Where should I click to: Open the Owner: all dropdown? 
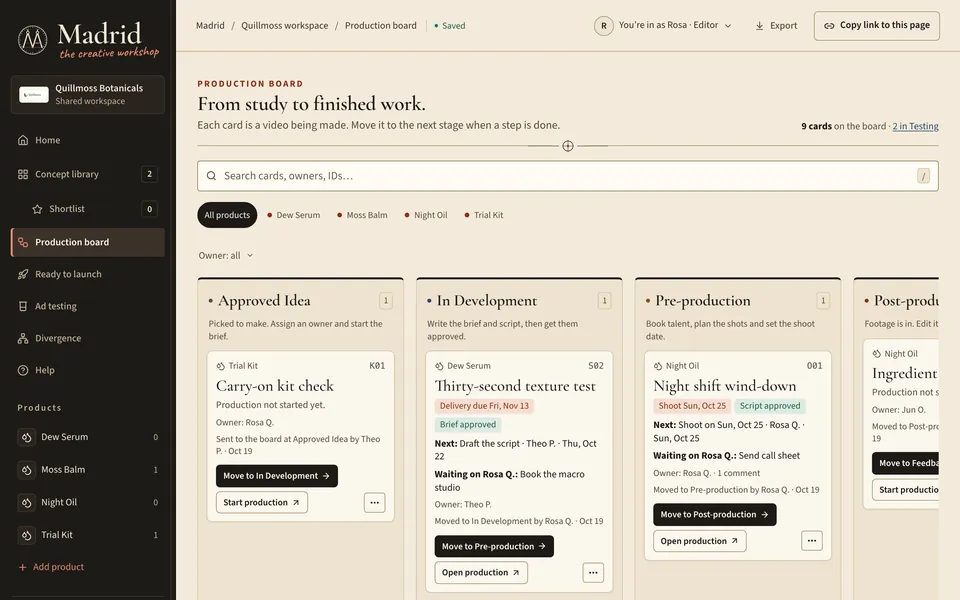pyautogui.click(x=225, y=255)
